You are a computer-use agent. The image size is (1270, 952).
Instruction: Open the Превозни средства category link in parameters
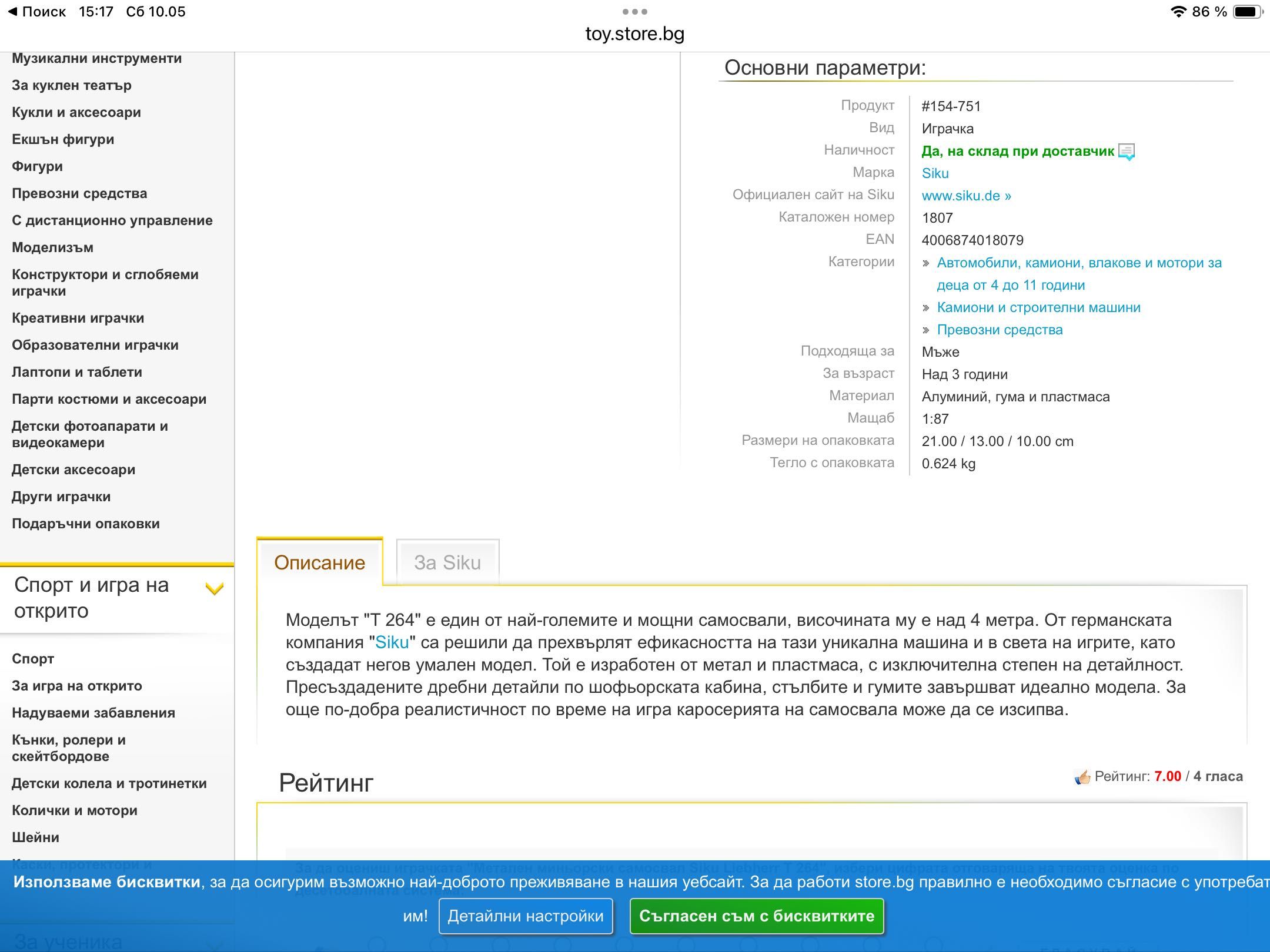click(1000, 330)
